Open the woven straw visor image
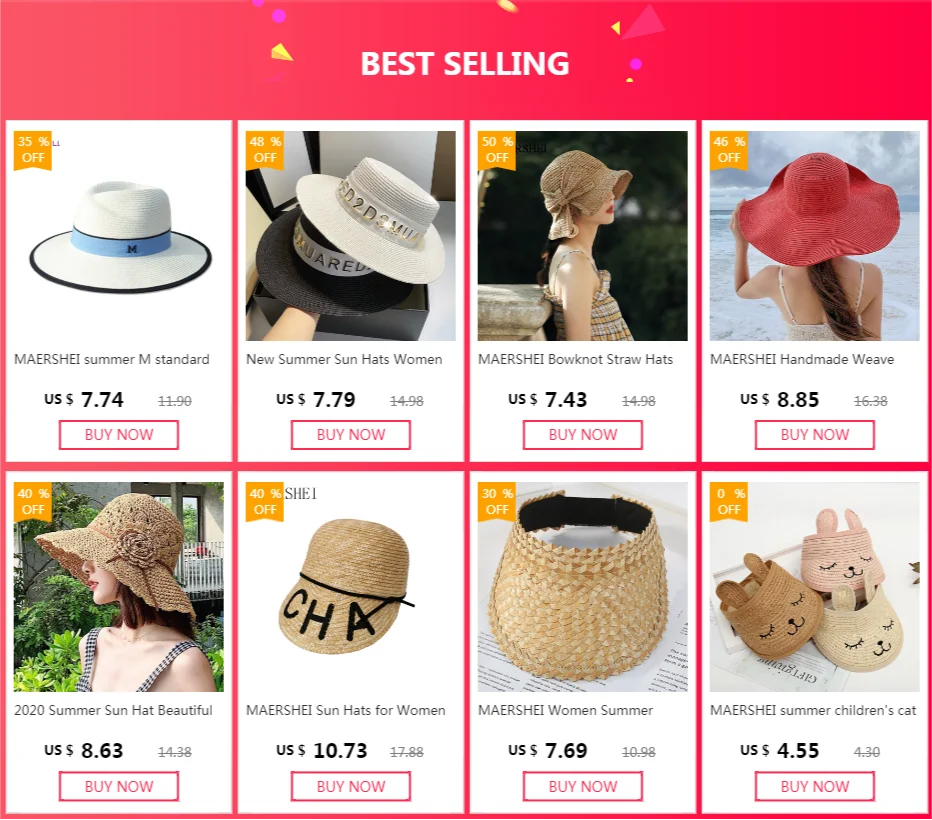 (582, 587)
